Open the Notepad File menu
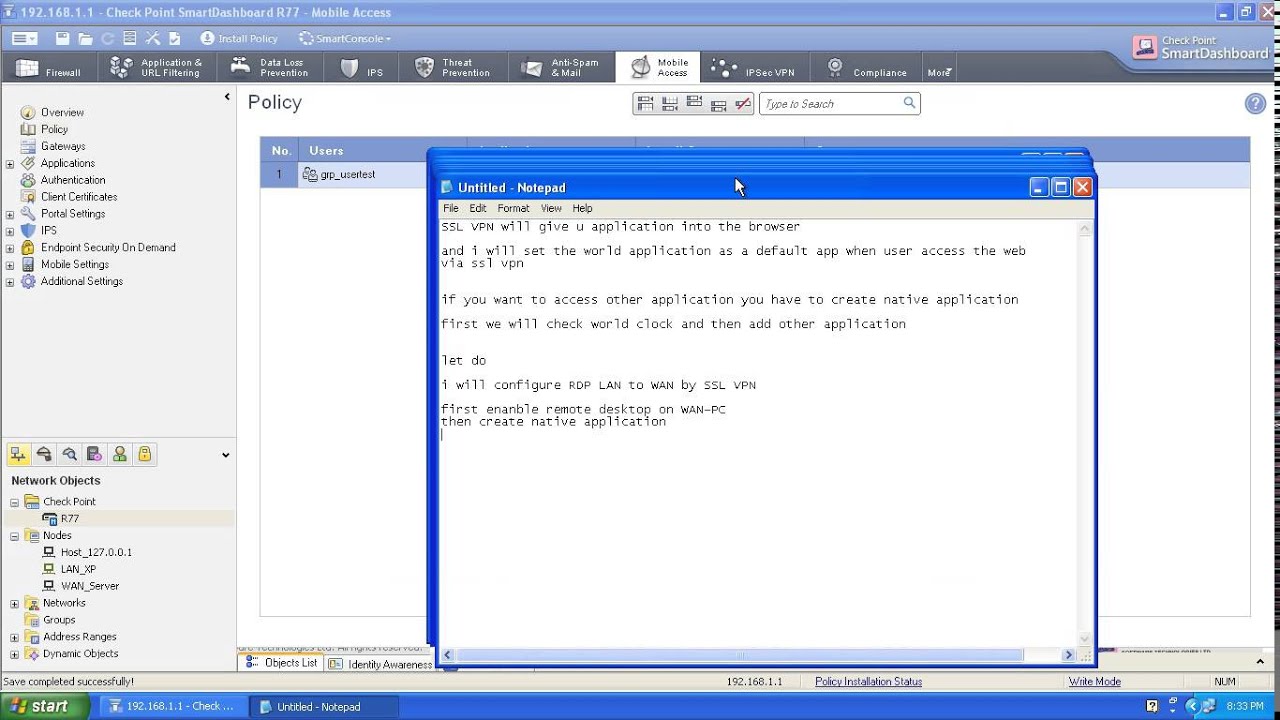The height and width of the screenshot is (720, 1280). (451, 208)
